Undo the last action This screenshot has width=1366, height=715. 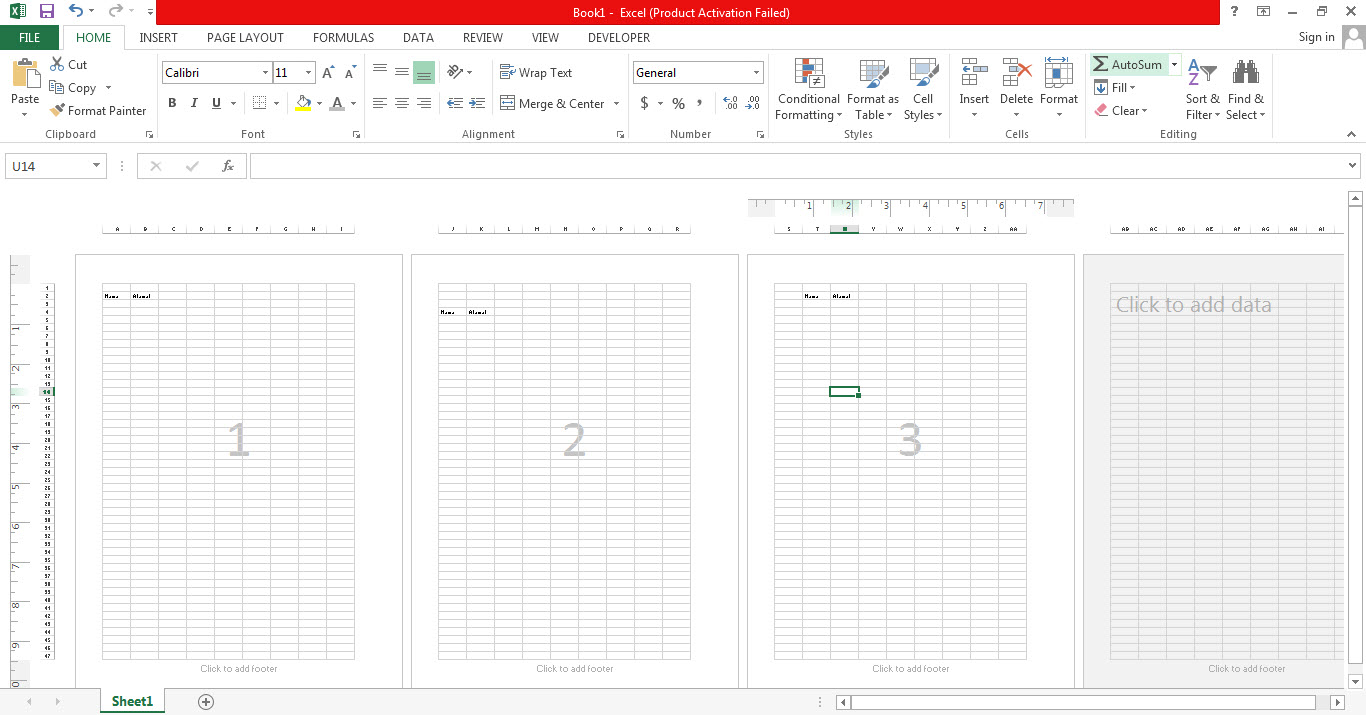click(76, 12)
